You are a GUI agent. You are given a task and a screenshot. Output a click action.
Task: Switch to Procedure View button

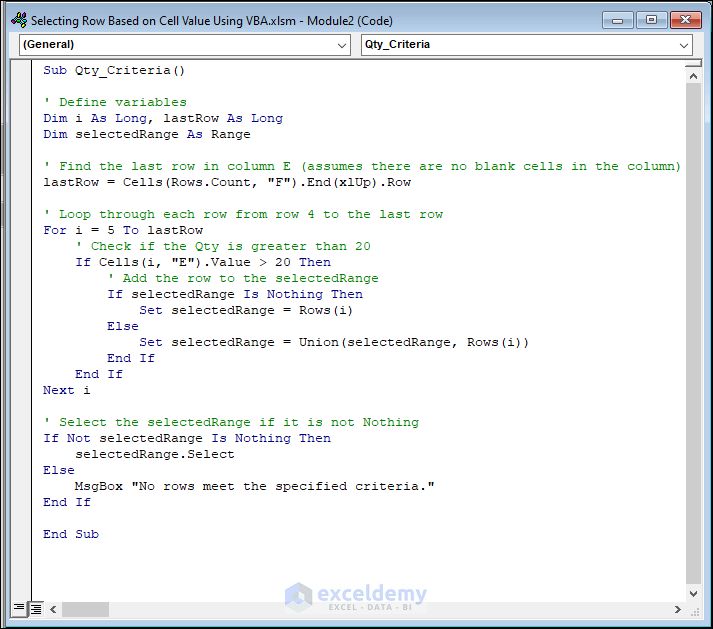[x=19, y=609]
